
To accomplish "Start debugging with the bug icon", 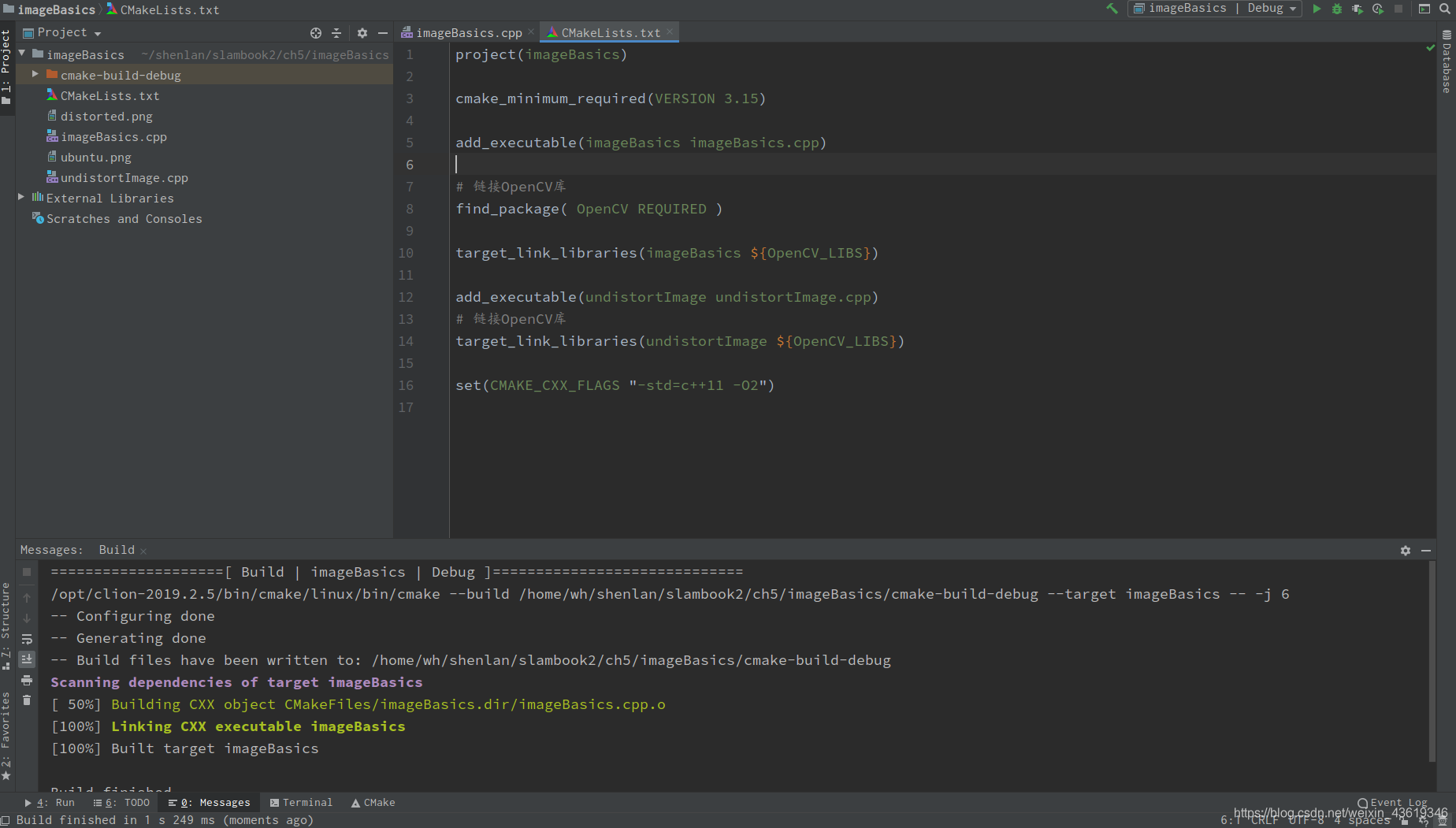I will coord(1337,9).
